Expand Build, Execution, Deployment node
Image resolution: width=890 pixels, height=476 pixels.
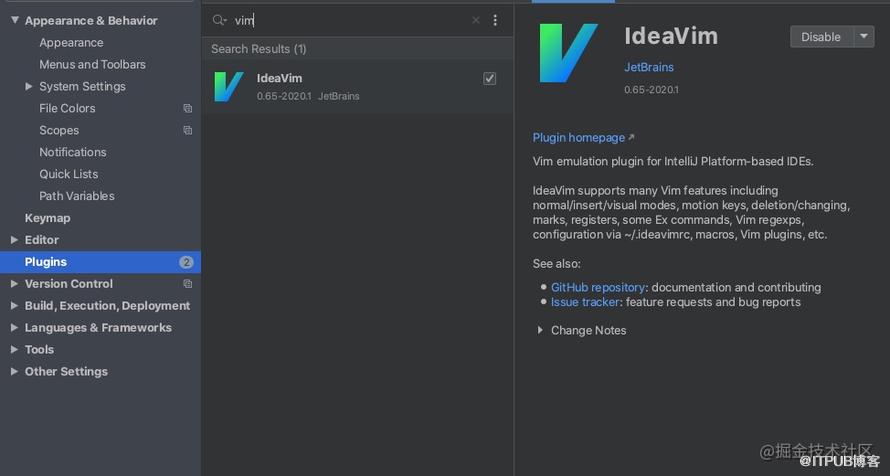(x=14, y=306)
